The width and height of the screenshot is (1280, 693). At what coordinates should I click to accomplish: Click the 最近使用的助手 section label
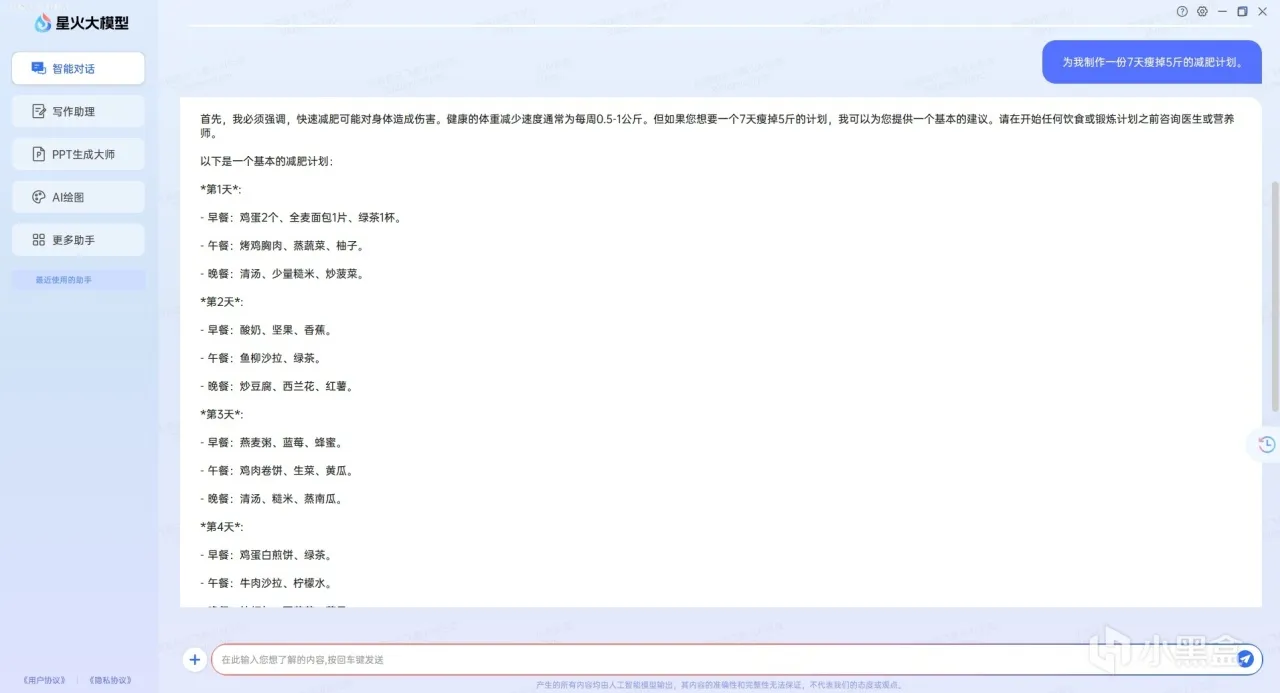tap(63, 280)
